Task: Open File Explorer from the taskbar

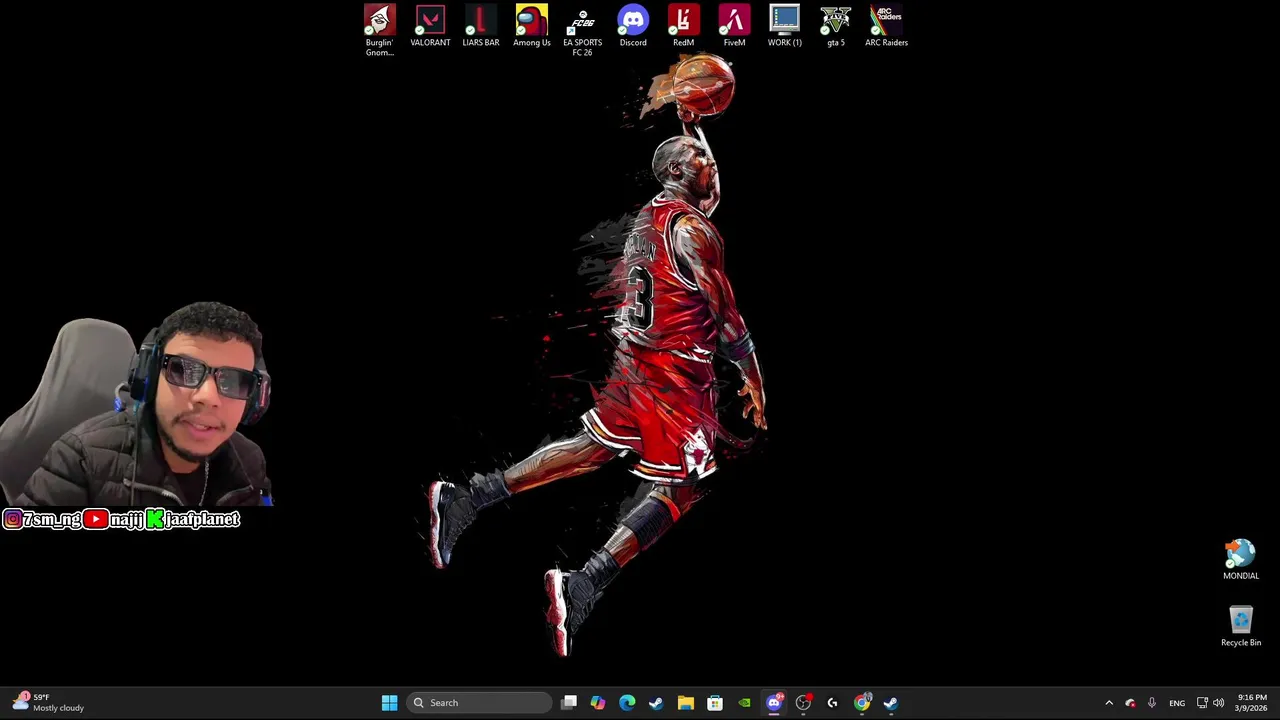Action: (686, 703)
